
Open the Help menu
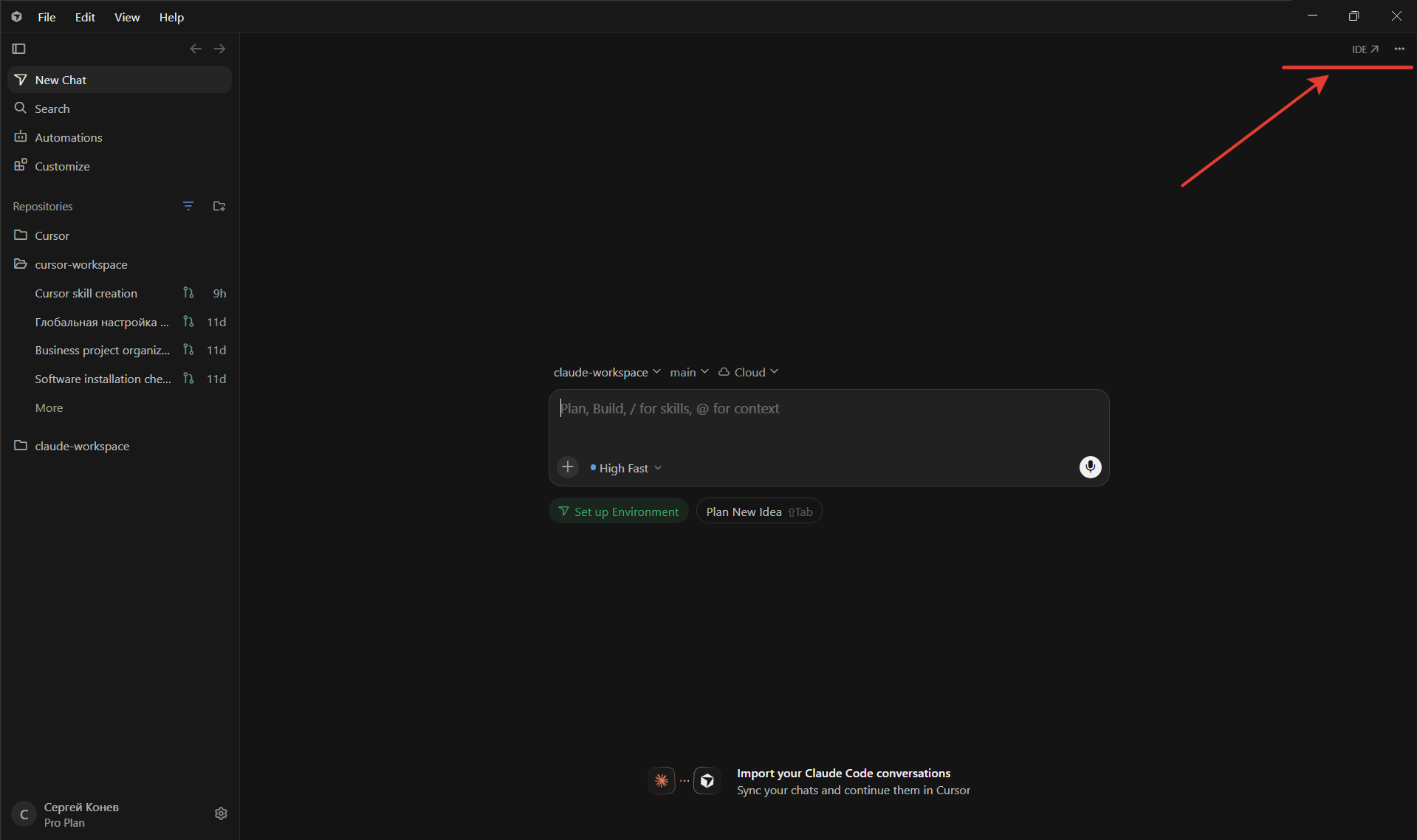pyautogui.click(x=171, y=17)
